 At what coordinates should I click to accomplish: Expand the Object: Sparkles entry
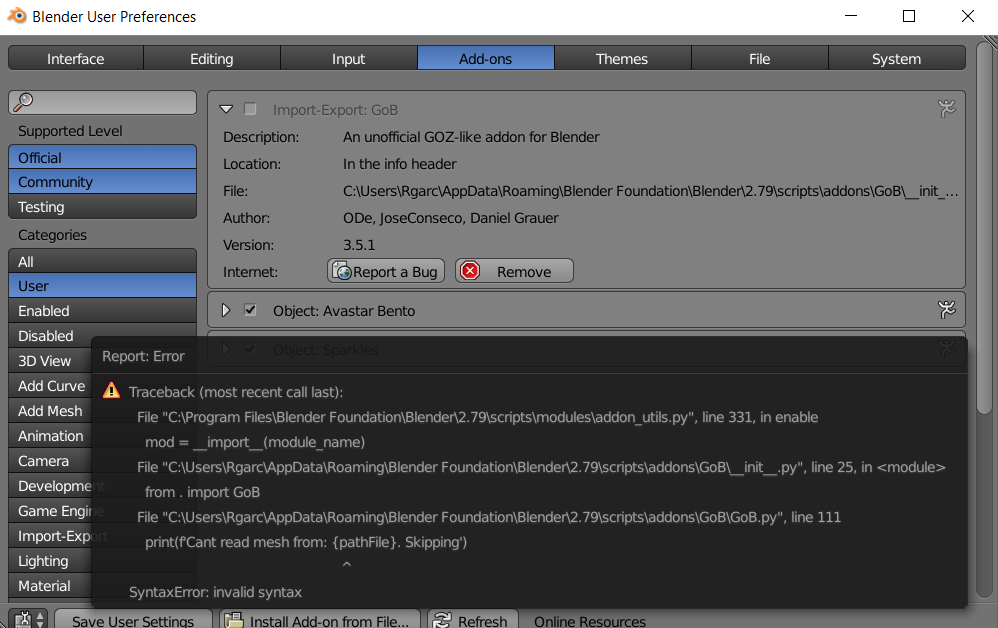(x=225, y=349)
